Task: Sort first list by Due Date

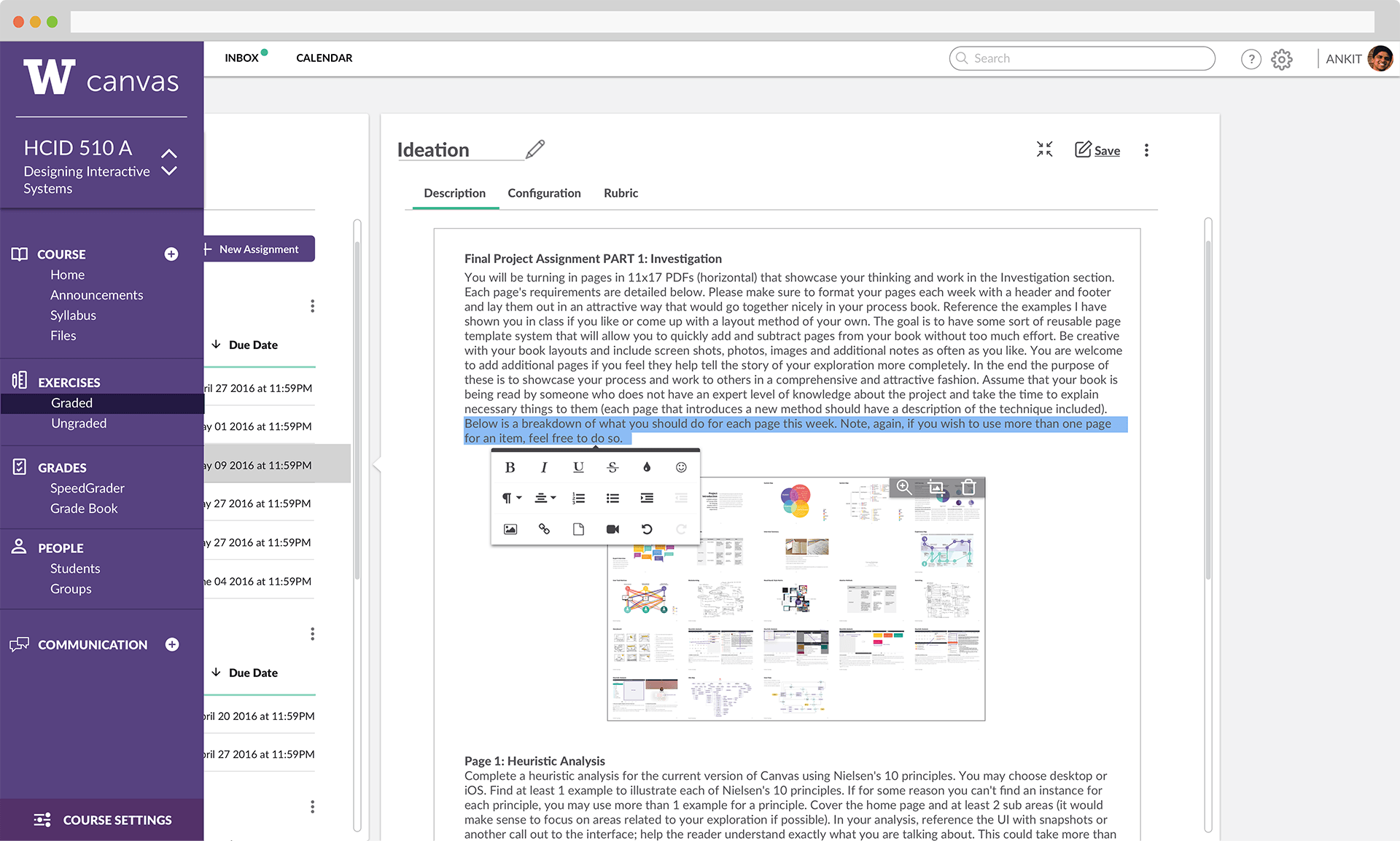Action: pos(245,345)
